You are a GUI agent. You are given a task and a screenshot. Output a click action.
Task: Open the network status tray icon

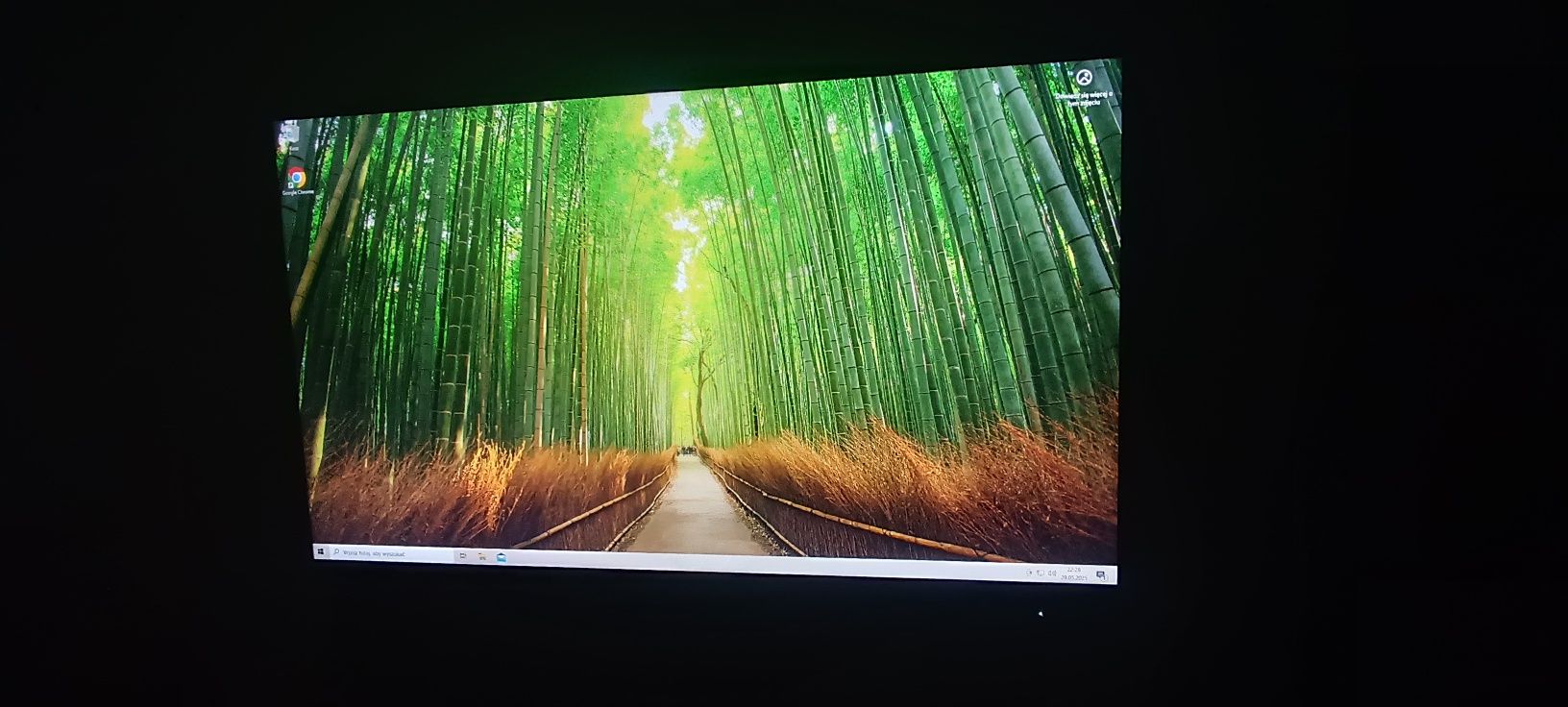(x=1041, y=573)
